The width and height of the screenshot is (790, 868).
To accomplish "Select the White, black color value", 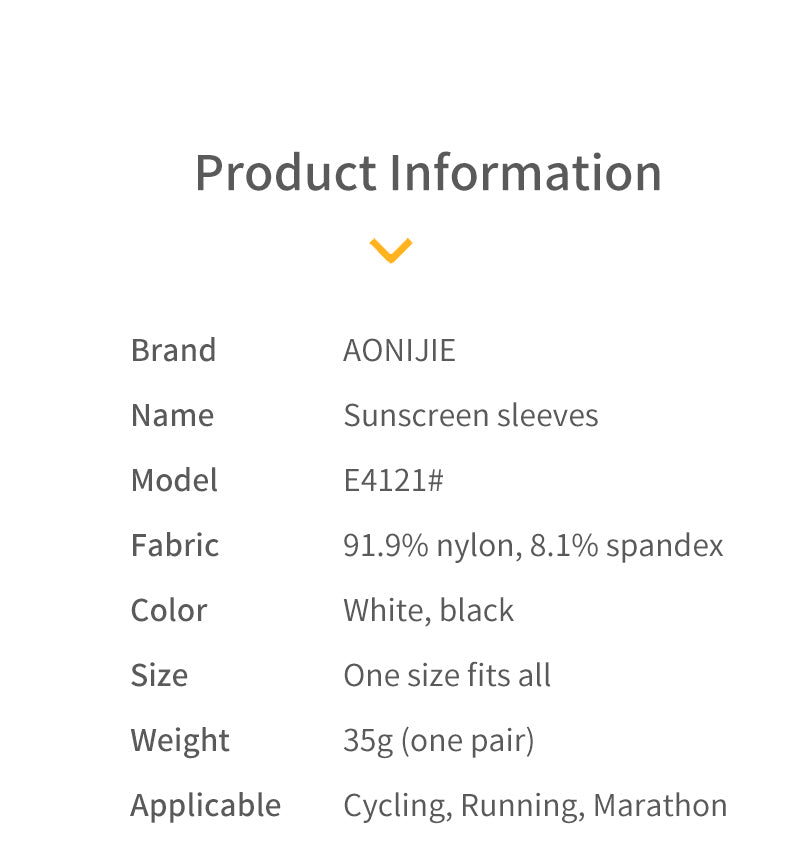I will click(428, 610).
